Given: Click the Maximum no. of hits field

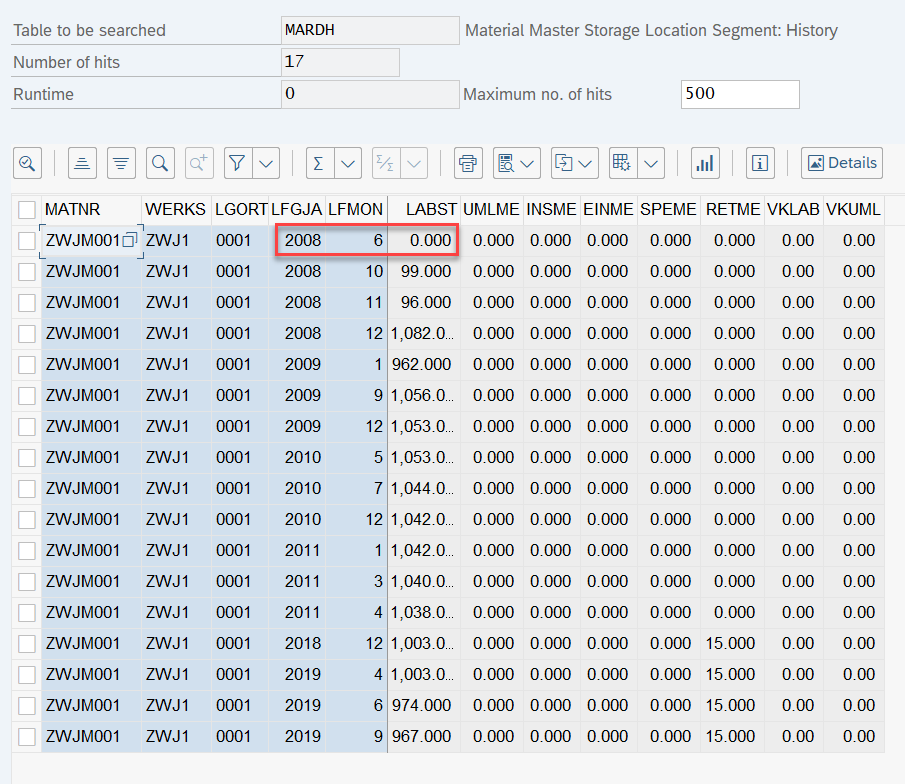Looking at the screenshot, I should pyautogui.click(x=739, y=94).
